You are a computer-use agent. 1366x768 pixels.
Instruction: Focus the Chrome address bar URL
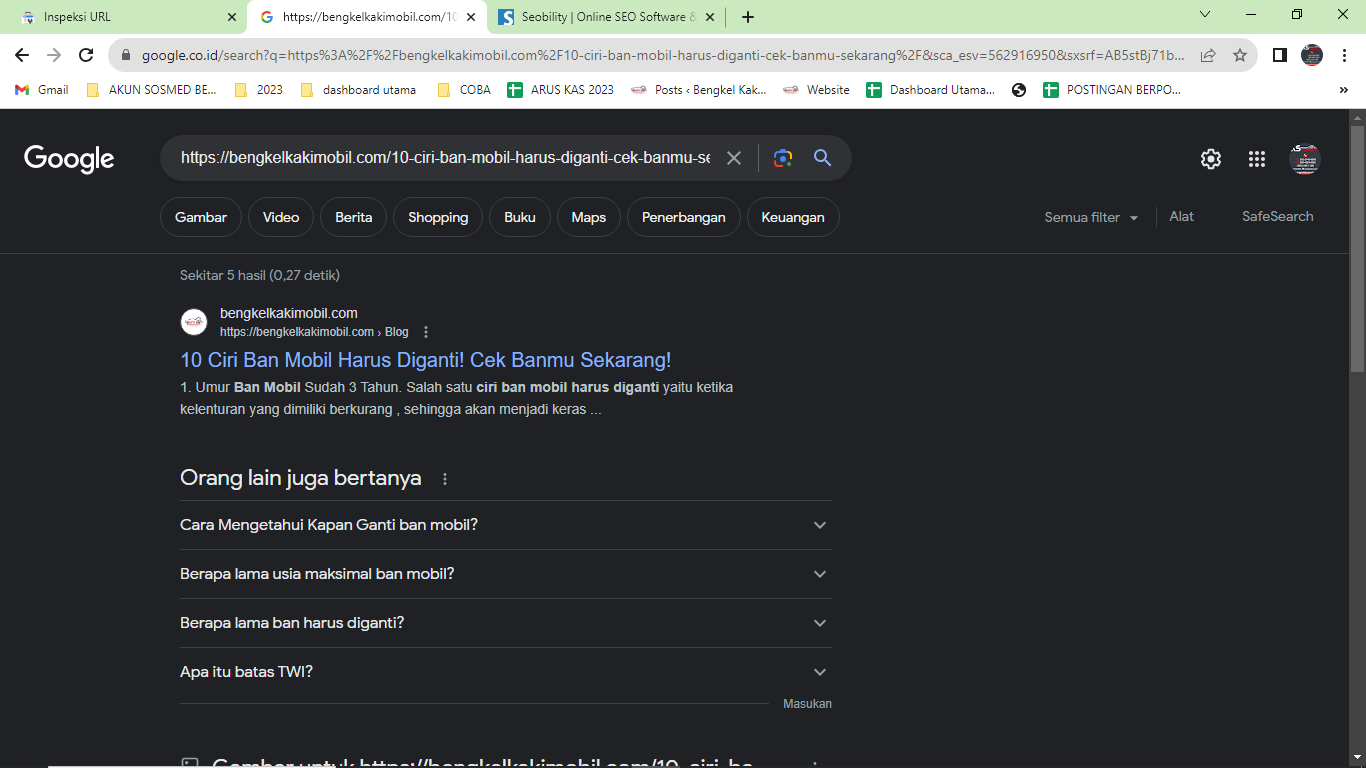[x=663, y=56]
